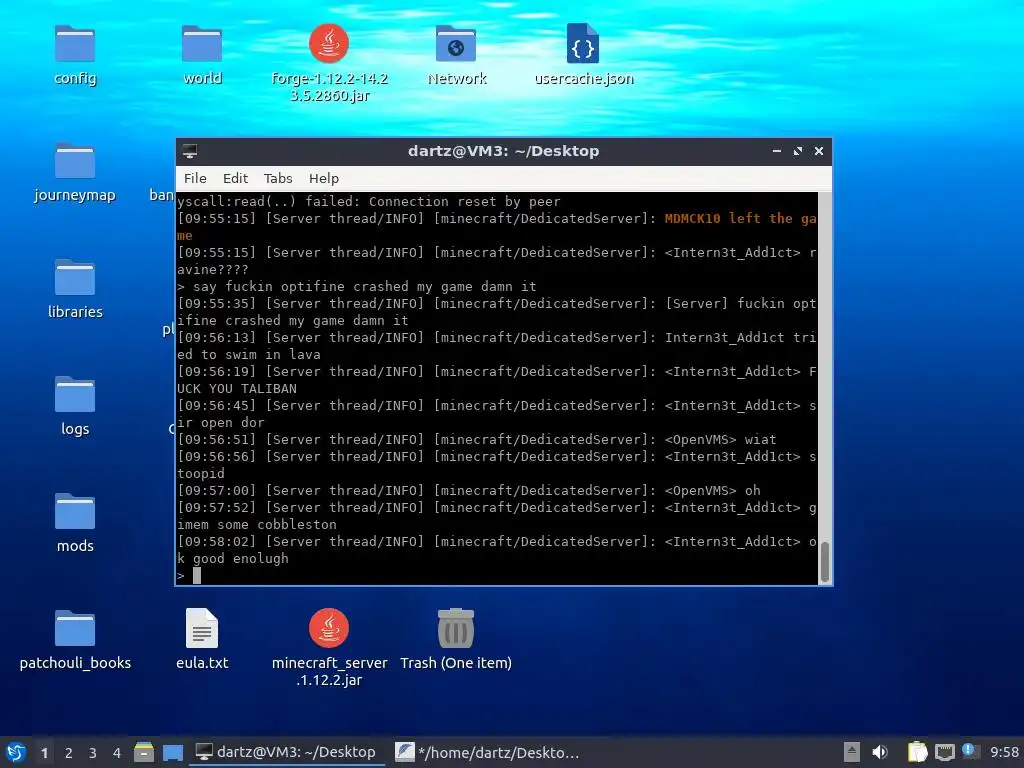This screenshot has width=1024, height=768.
Task: Open network status tray icon
Action: [x=944, y=752]
